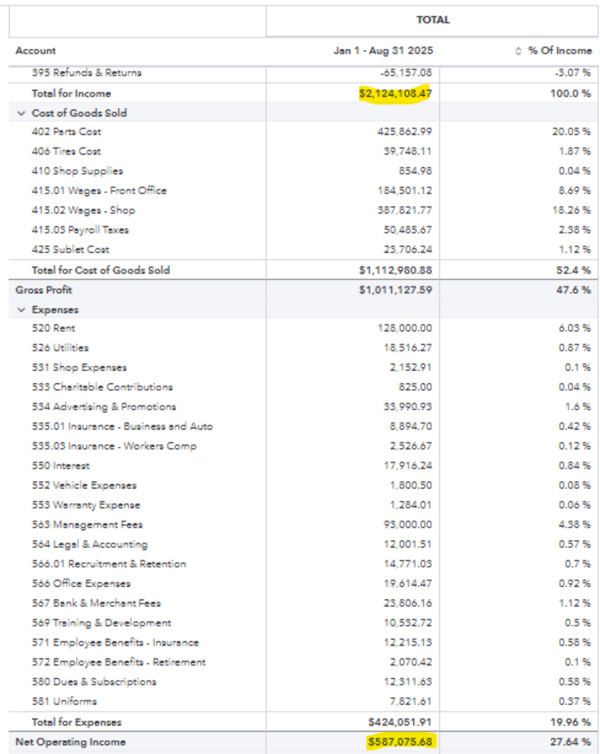Select the Account column header

tap(36, 51)
